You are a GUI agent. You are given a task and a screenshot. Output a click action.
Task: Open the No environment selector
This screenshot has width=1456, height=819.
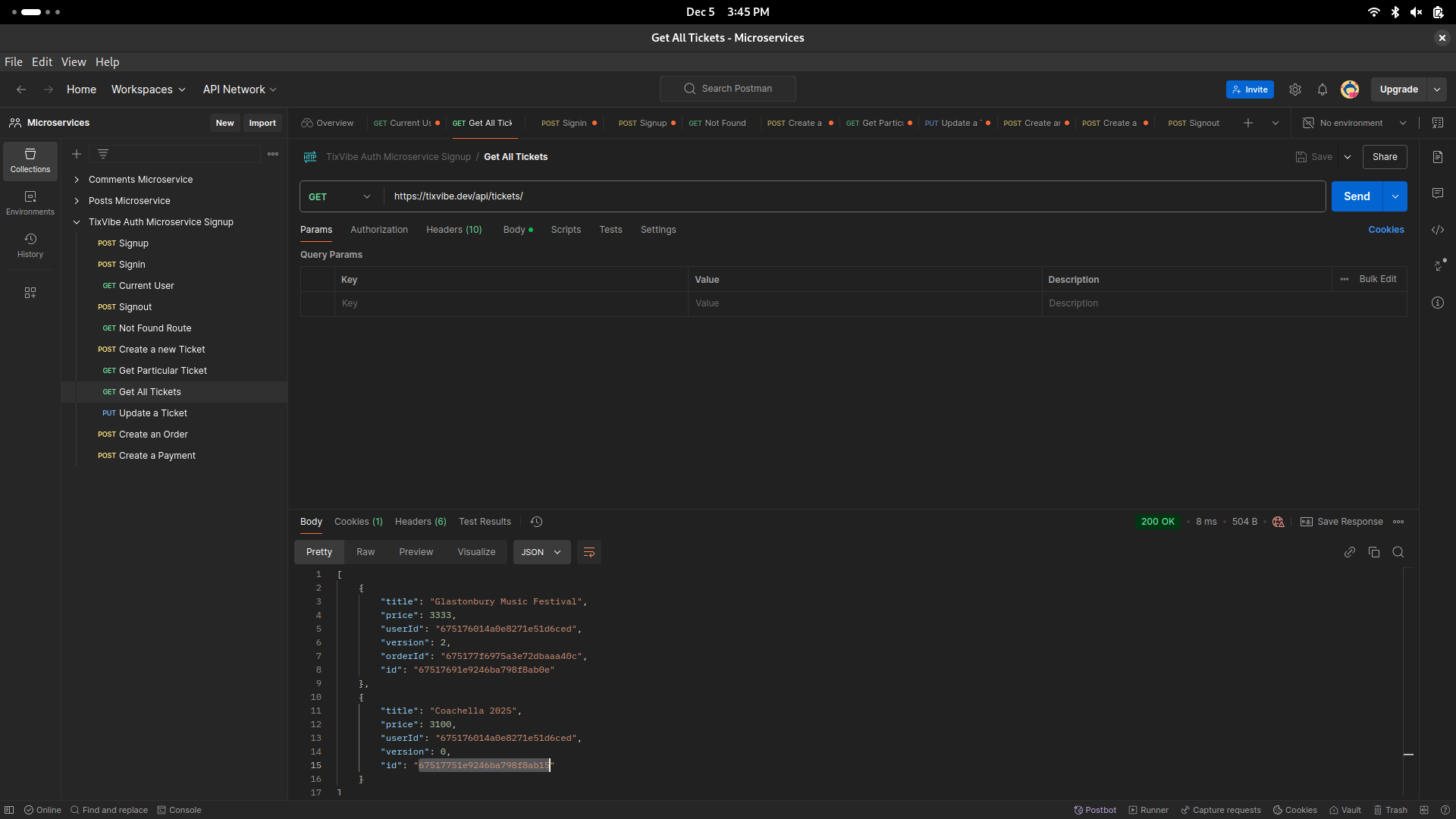pyautogui.click(x=1355, y=123)
